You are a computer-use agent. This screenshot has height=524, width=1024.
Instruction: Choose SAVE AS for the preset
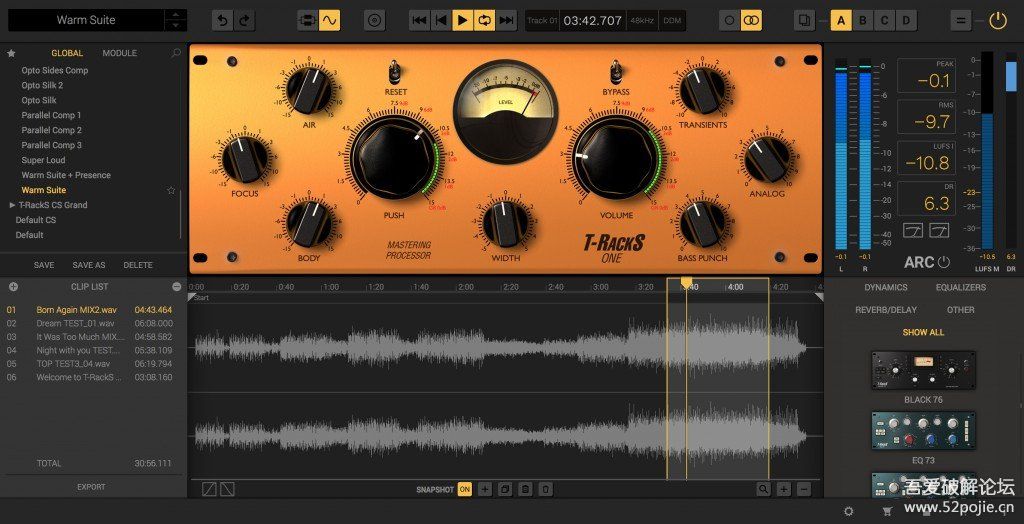pos(89,265)
